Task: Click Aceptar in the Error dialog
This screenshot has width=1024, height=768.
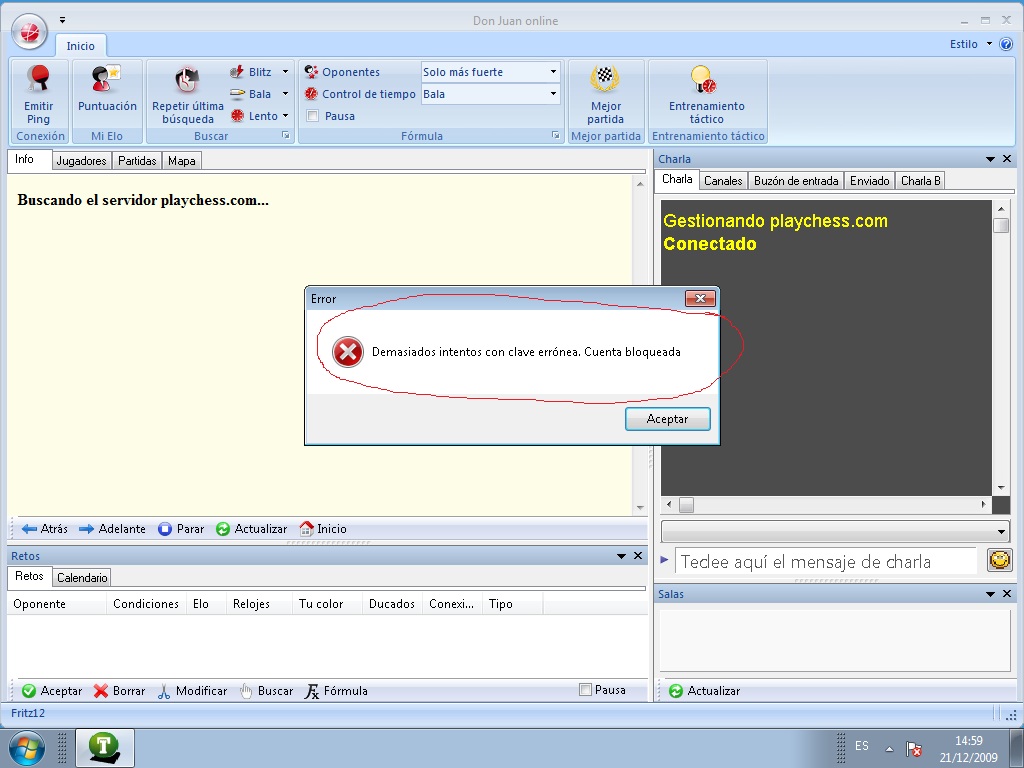Action: (667, 419)
